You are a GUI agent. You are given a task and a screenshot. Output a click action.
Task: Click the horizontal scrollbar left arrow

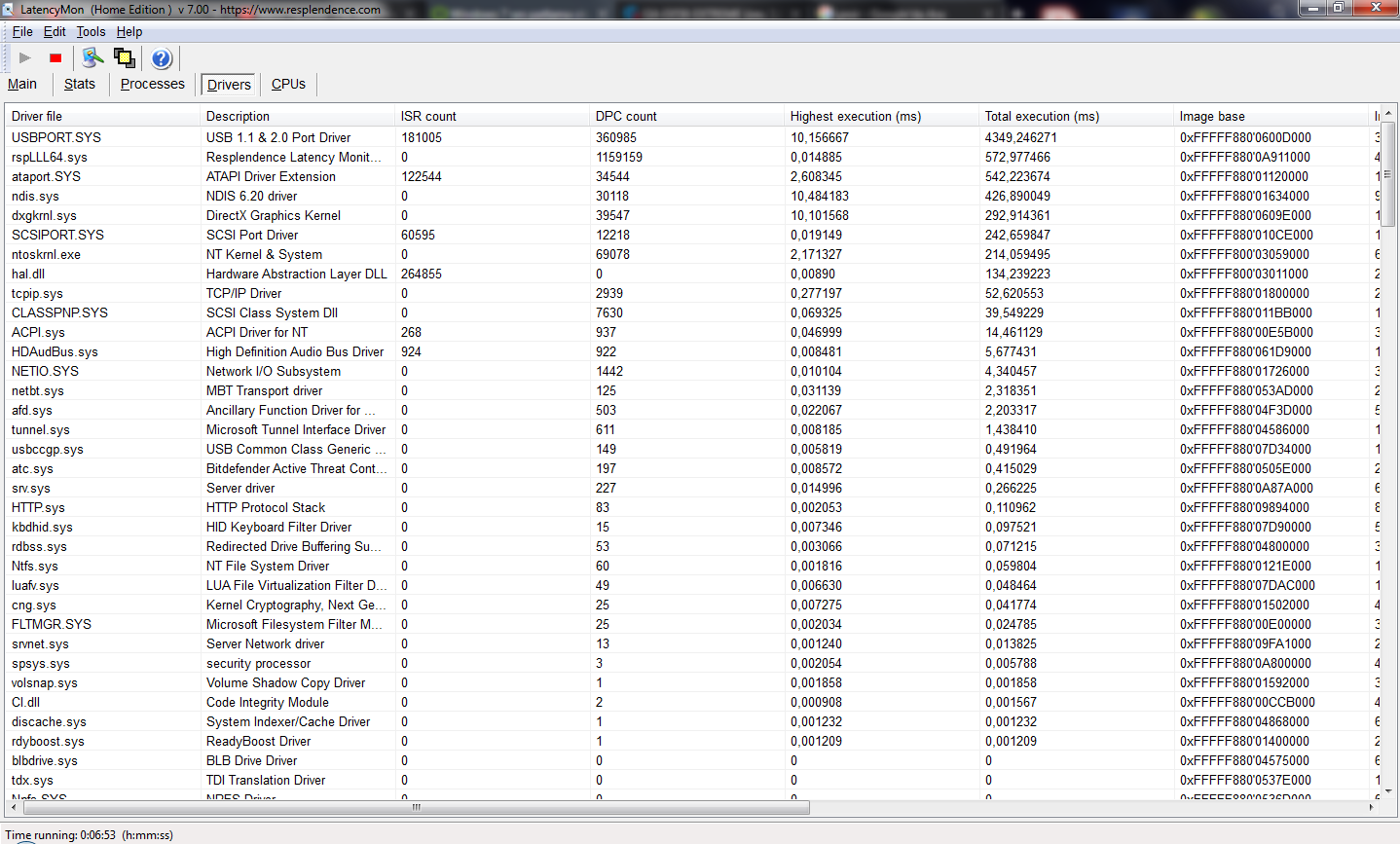click(14, 807)
